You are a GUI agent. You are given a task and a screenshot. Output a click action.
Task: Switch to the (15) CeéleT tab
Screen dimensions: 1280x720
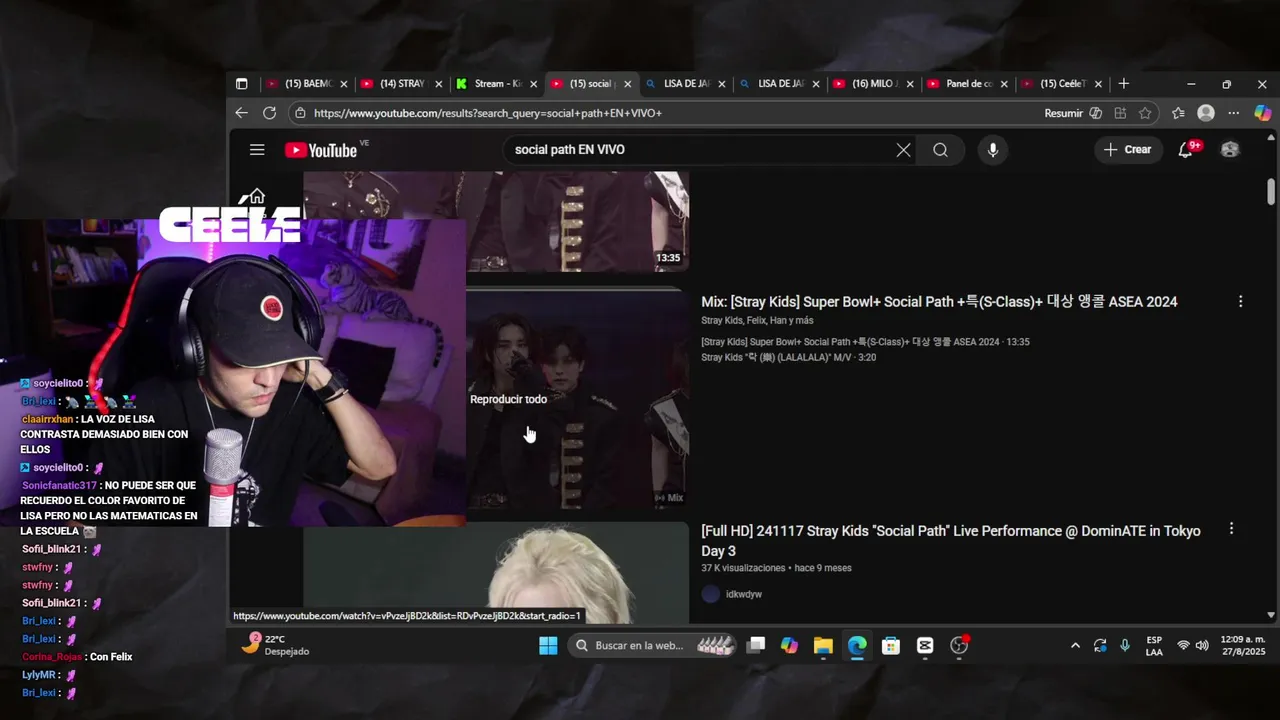pyautogui.click(x=1063, y=84)
